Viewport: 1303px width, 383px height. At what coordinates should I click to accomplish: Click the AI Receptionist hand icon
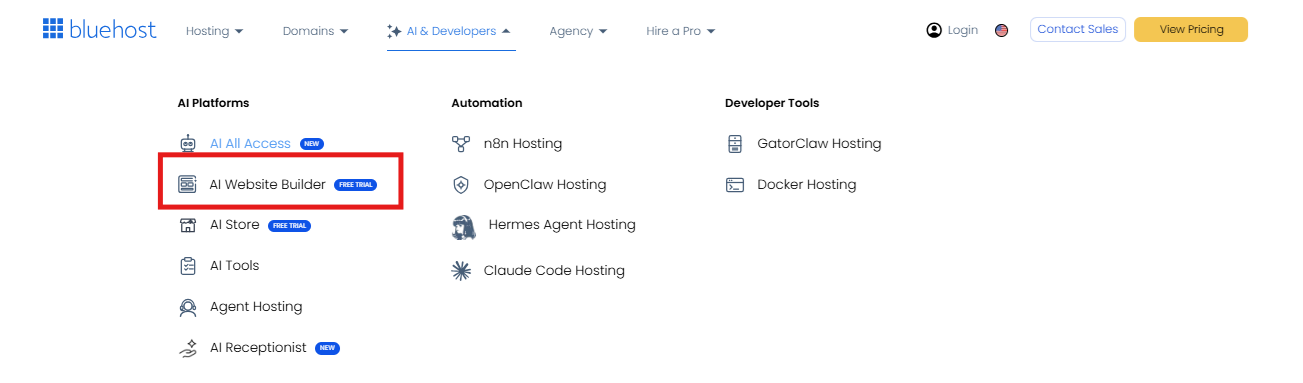click(x=187, y=348)
